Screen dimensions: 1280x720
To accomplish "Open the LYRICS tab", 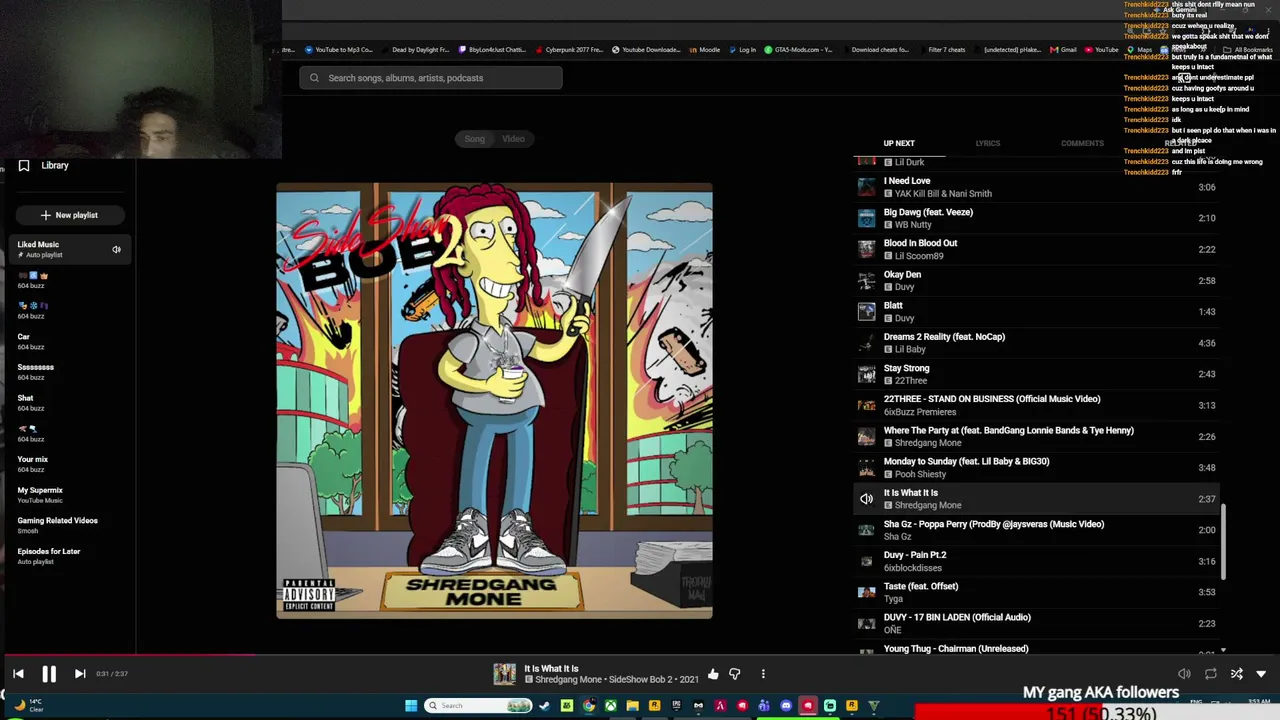I will tap(988, 143).
